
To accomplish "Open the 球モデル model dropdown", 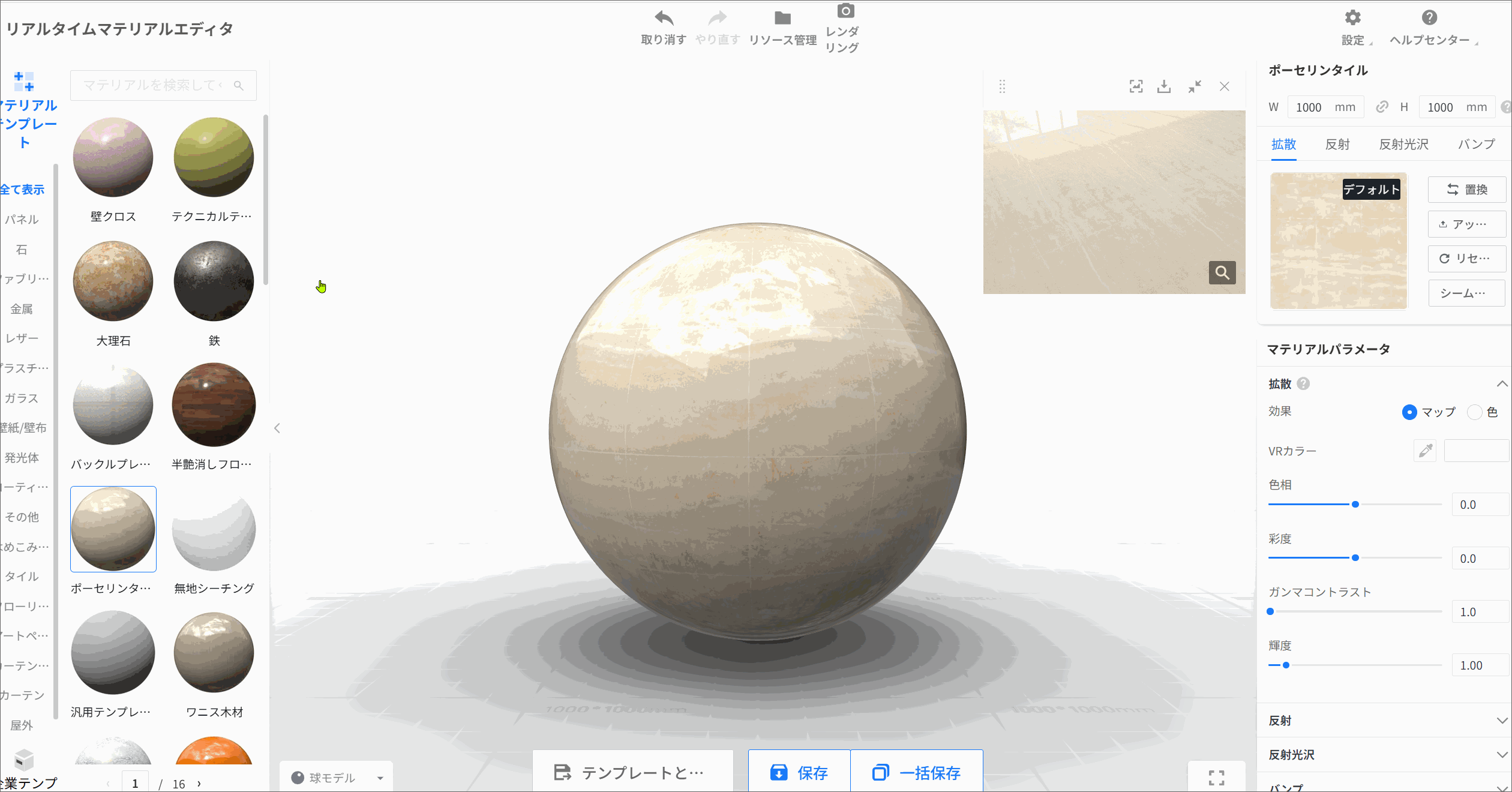I will [337, 778].
